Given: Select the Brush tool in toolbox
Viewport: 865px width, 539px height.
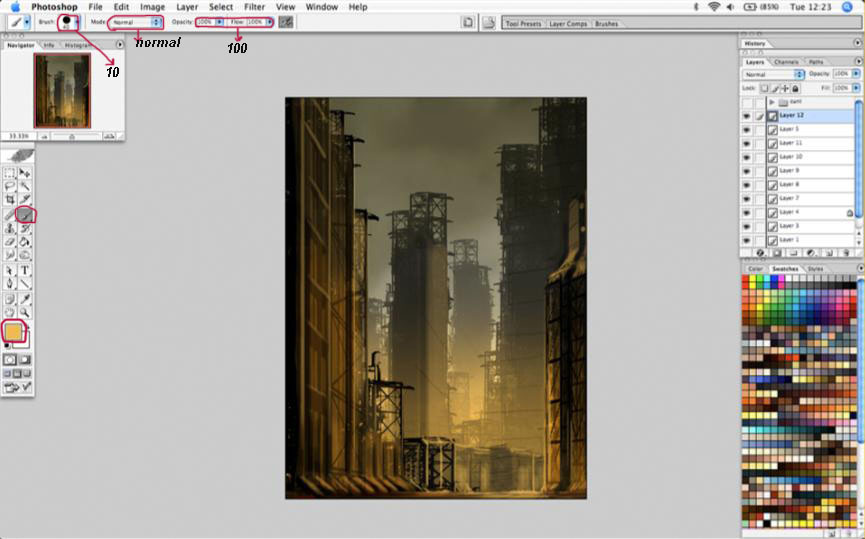Looking at the screenshot, I should point(25,214).
